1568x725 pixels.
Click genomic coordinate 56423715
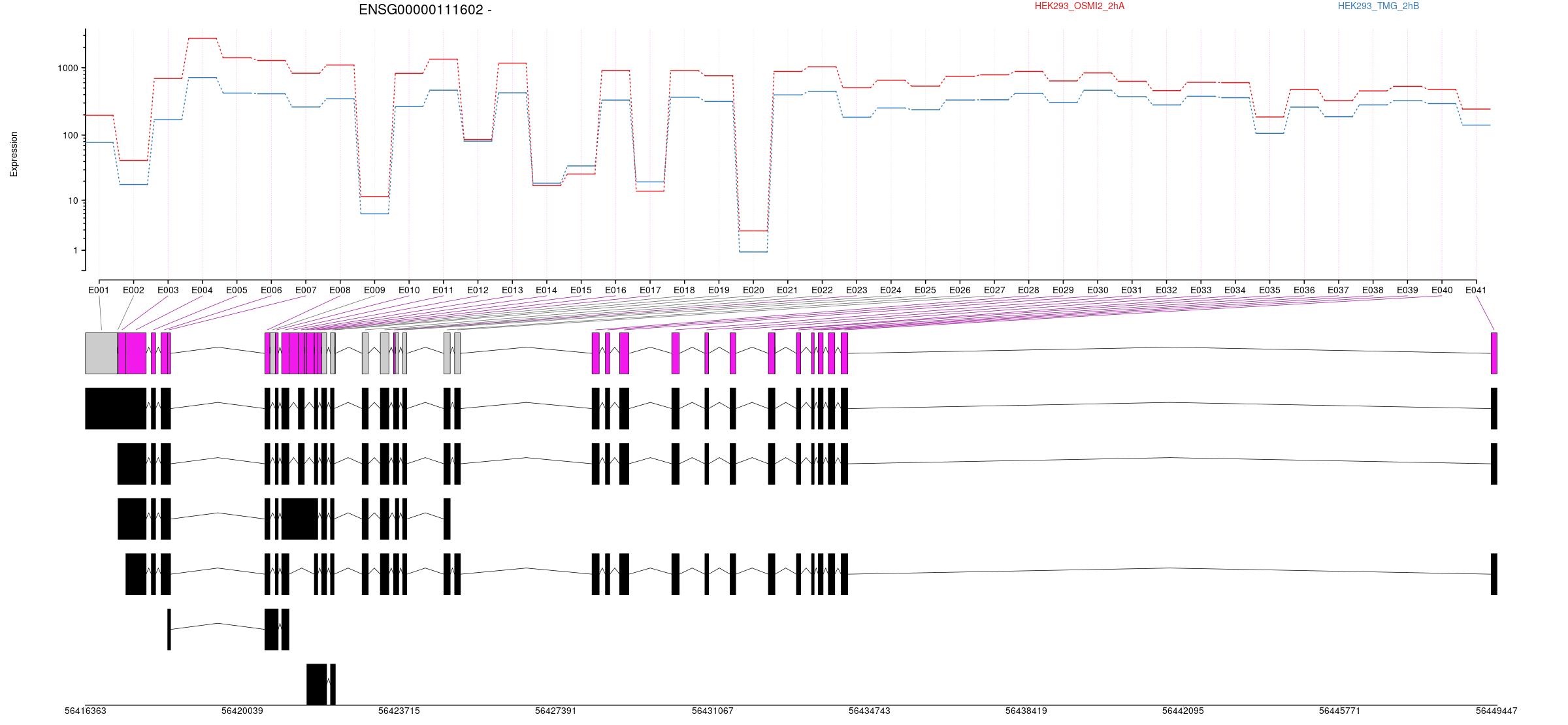point(399,711)
